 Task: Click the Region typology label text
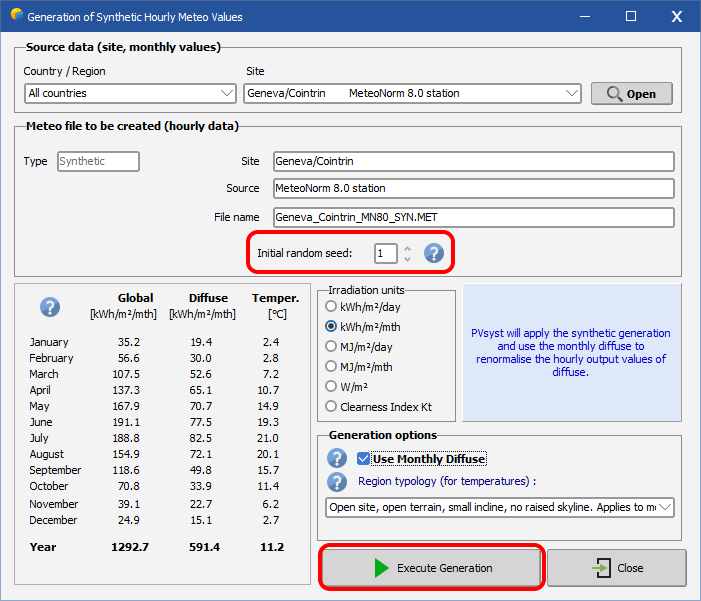[447, 482]
